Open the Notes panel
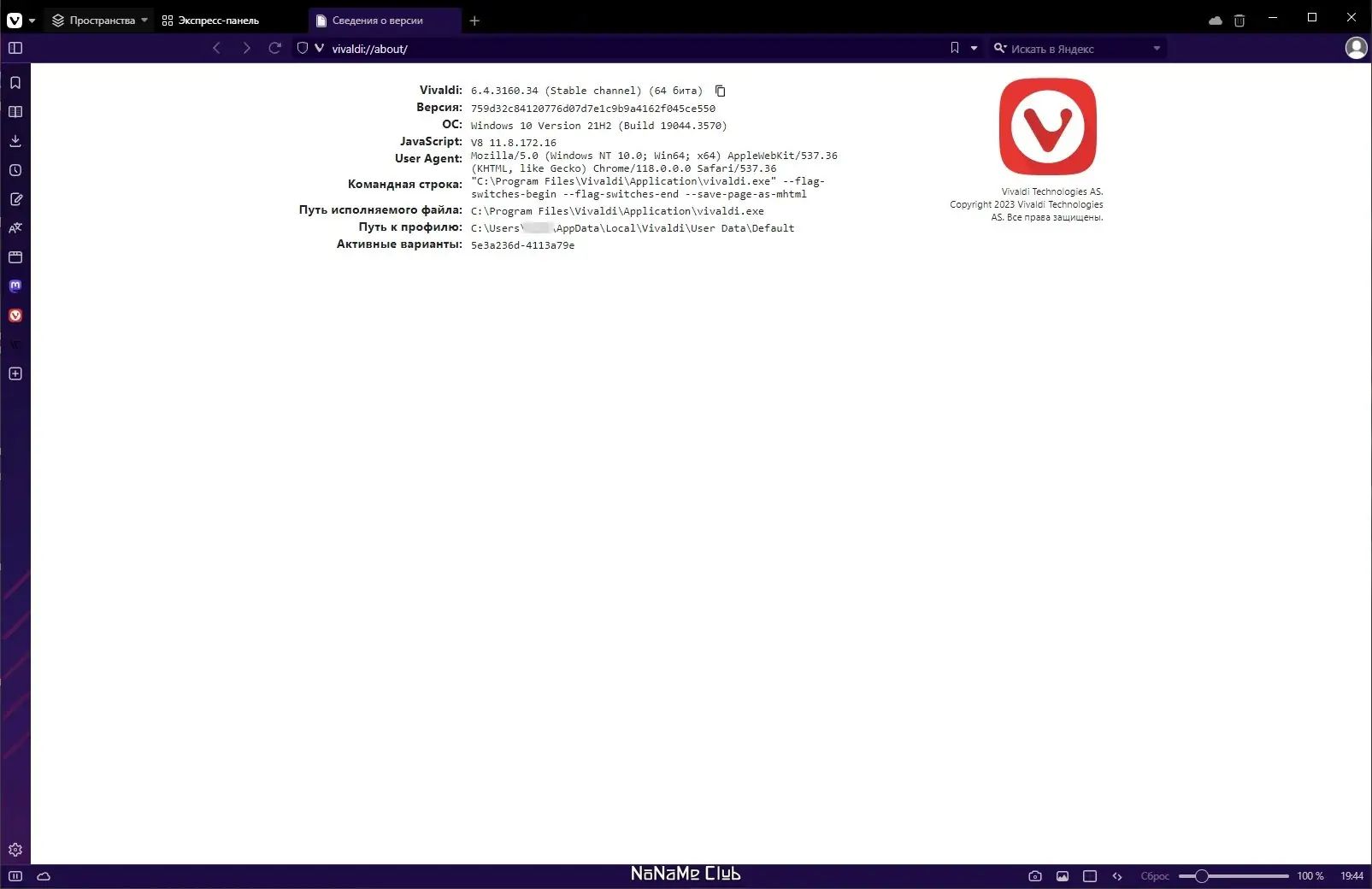The image size is (1372, 889). tap(15, 199)
